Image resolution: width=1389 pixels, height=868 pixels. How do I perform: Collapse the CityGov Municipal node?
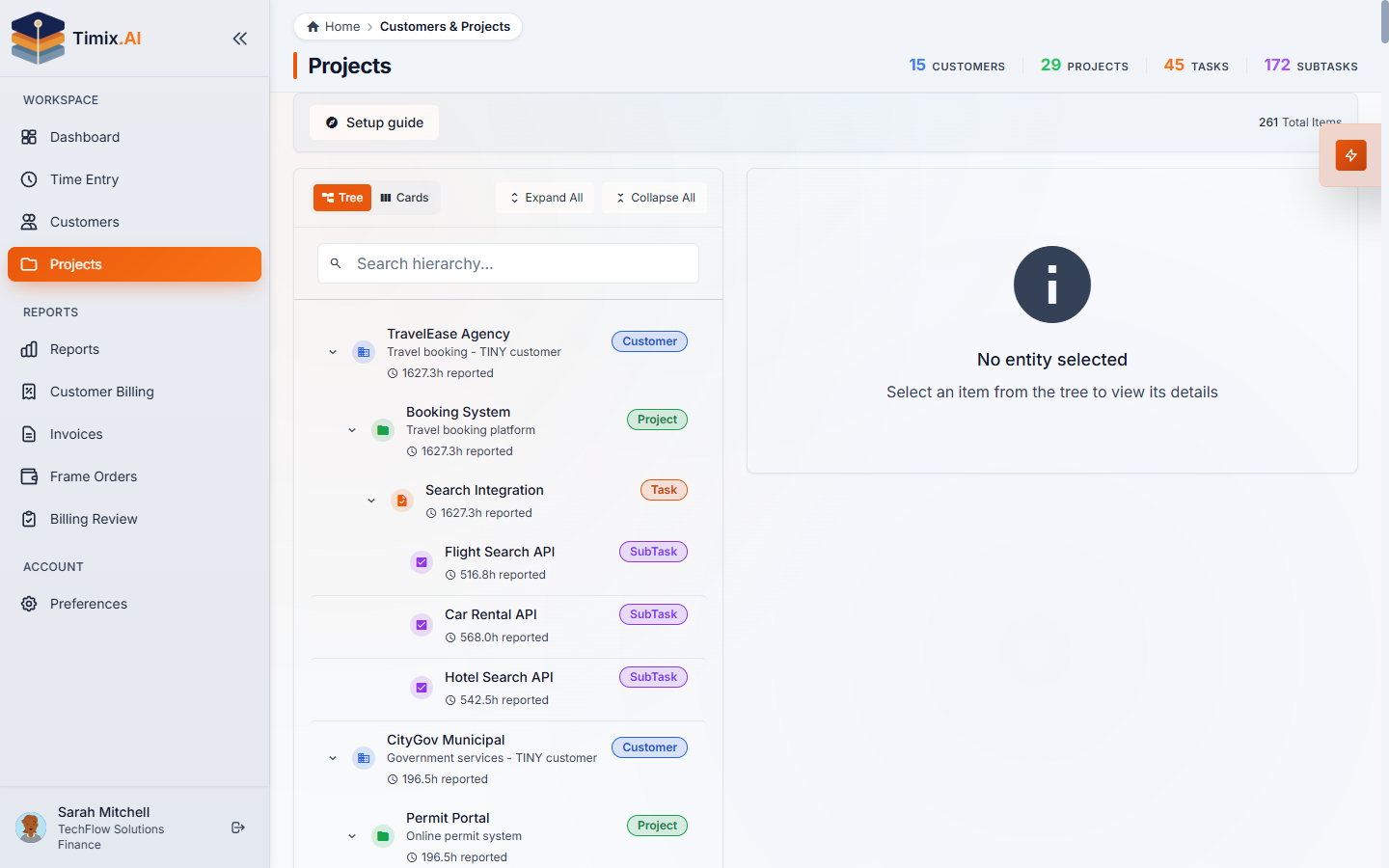click(333, 759)
